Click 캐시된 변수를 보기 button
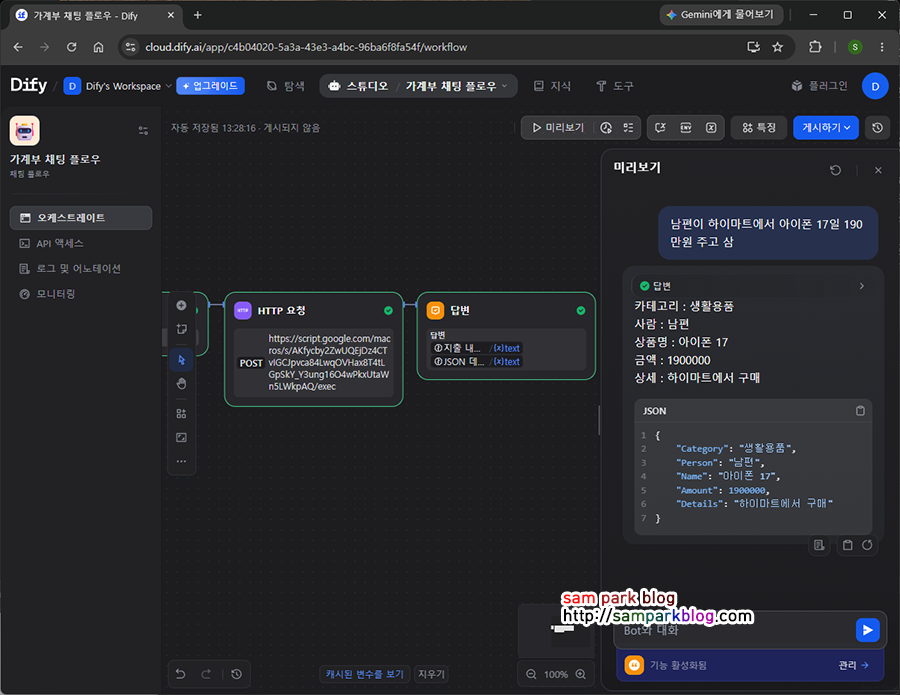Viewport: 900px width, 695px height. tap(365, 674)
